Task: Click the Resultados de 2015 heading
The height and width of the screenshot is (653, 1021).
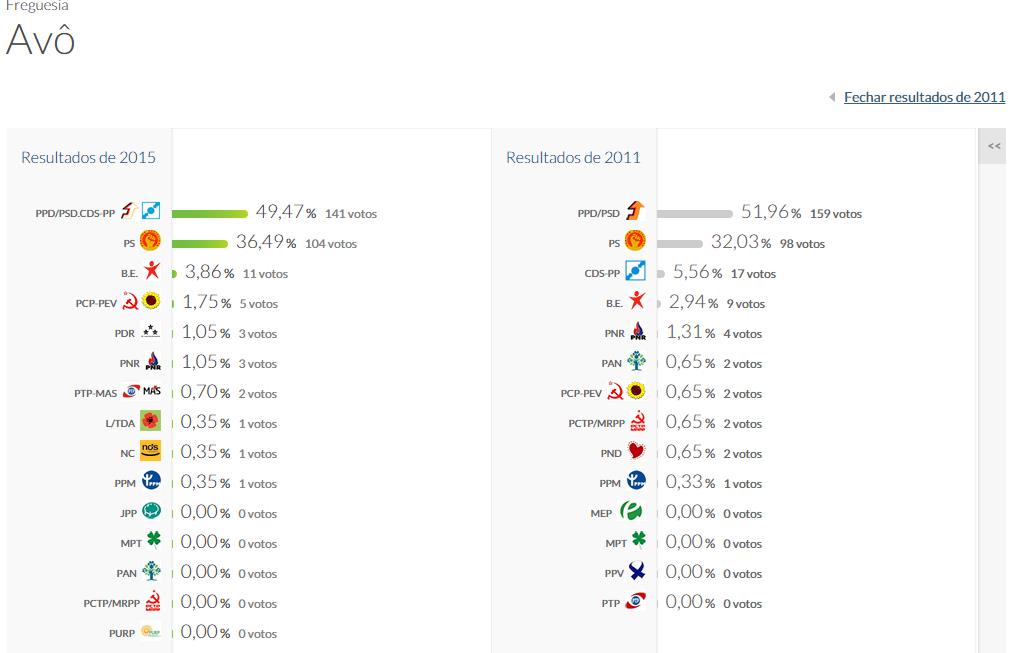Action: (x=88, y=157)
